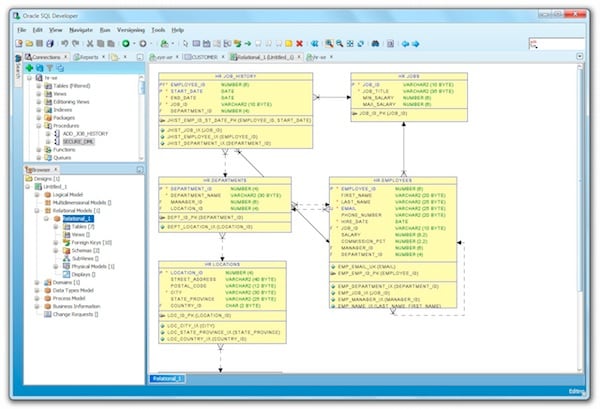600x409 pixels.
Task: Switch to the CUSTOMER editor tab
Action: click(204, 57)
